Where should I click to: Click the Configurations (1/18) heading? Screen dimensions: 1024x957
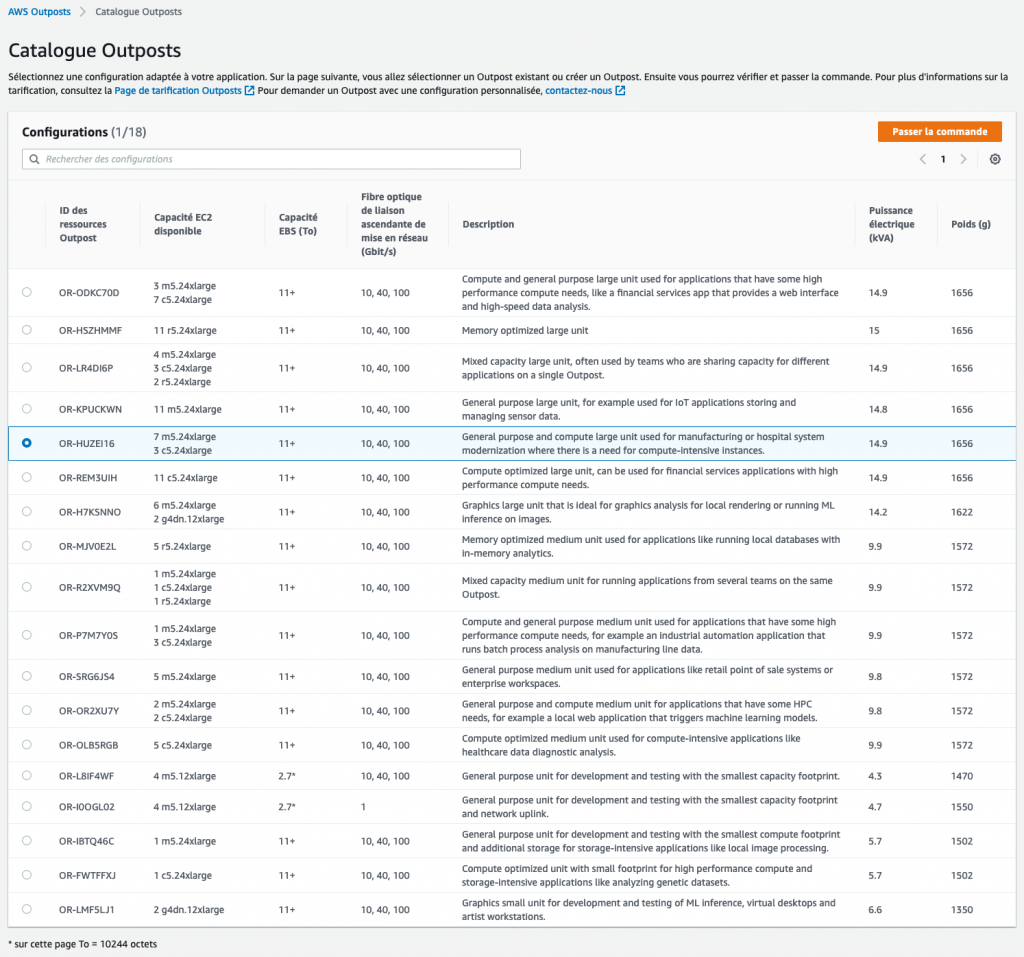tap(84, 132)
